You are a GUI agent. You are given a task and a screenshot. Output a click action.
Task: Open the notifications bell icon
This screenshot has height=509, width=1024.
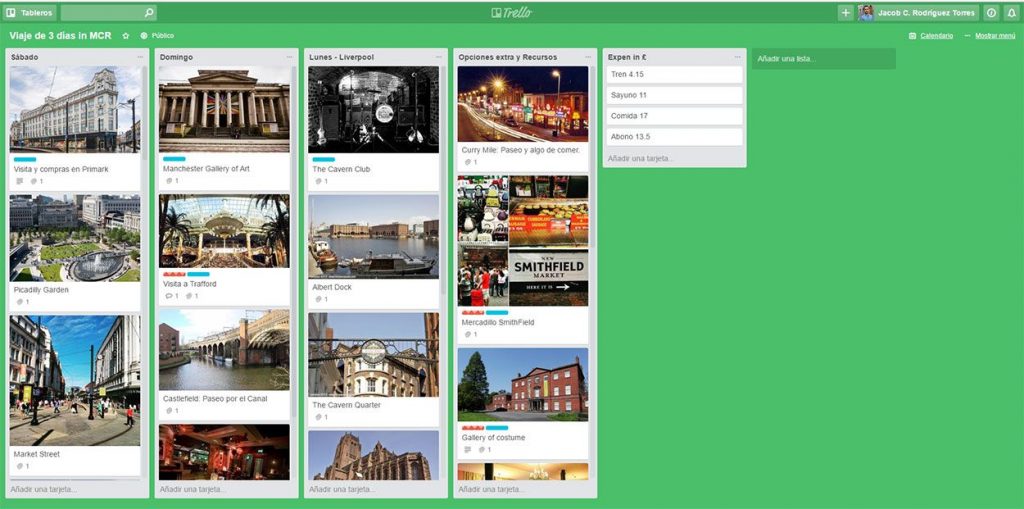(1011, 12)
